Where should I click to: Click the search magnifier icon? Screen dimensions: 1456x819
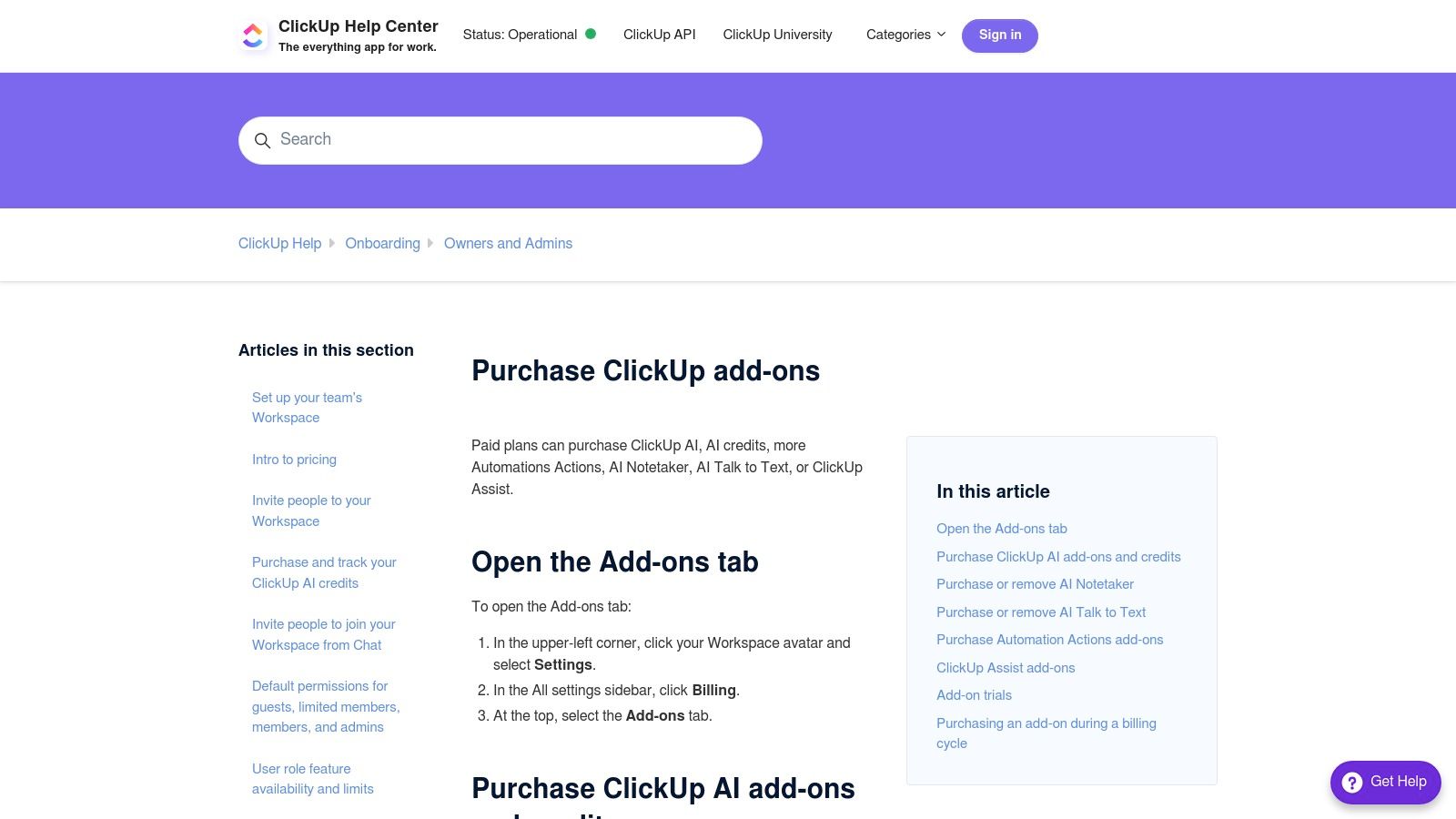(262, 140)
